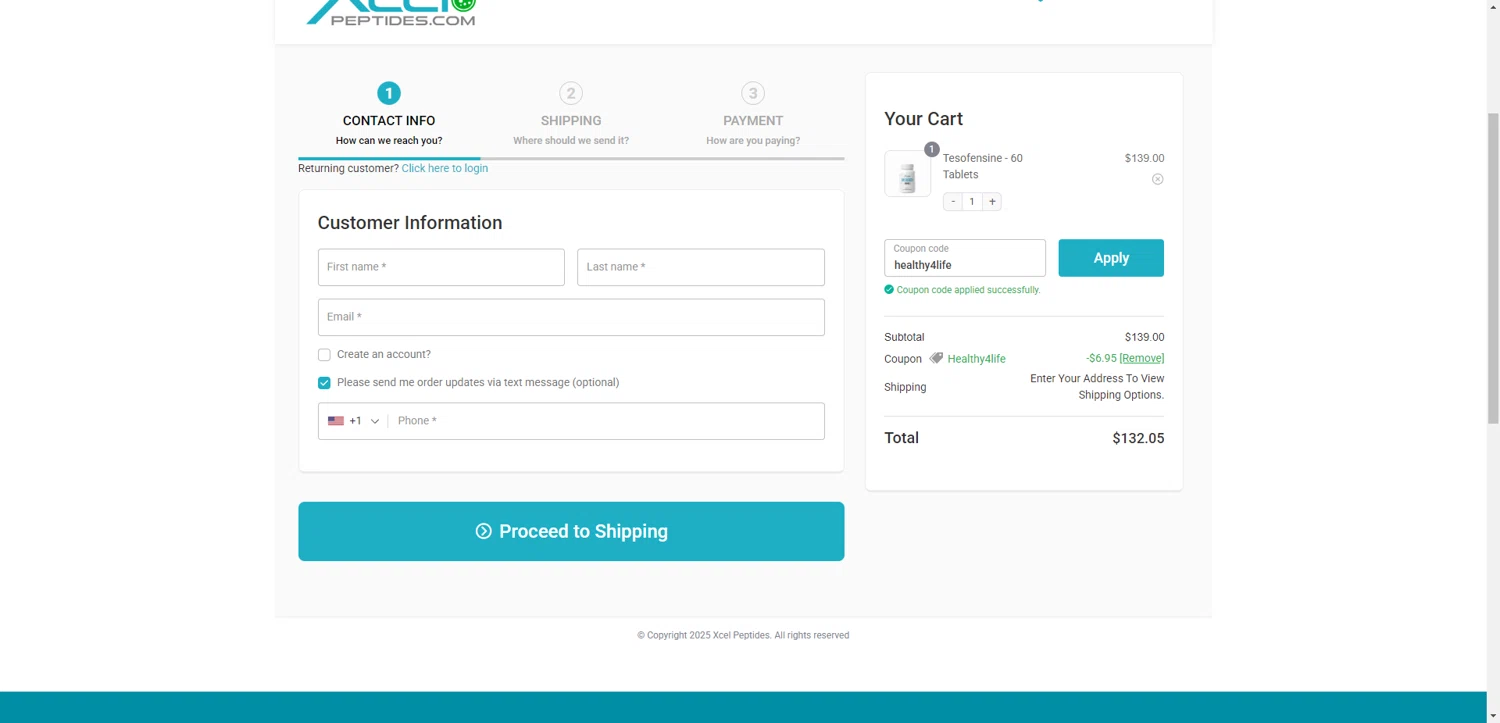Decrease quantity with the minus button
This screenshot has width=1500, height=723.
click(953, 201)
